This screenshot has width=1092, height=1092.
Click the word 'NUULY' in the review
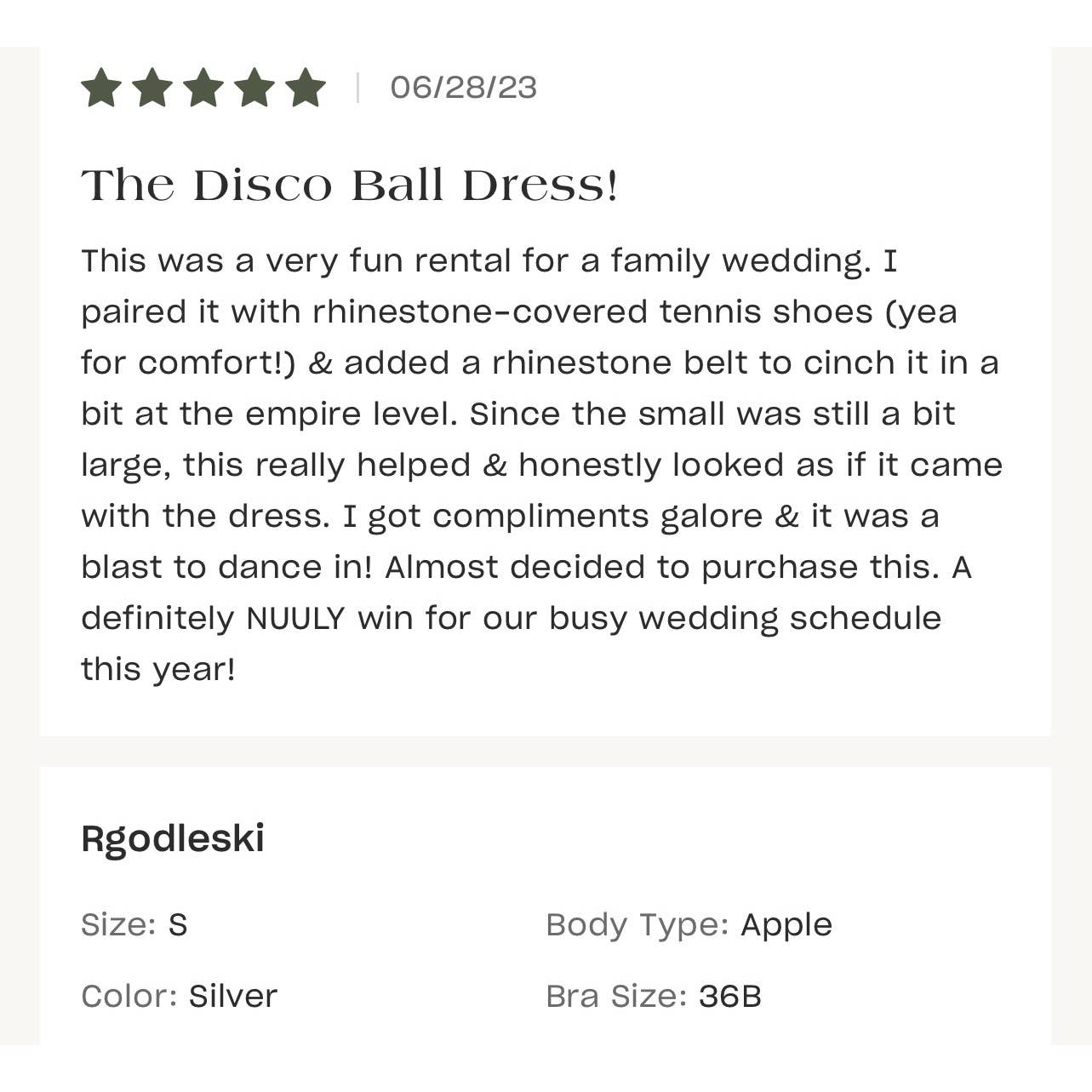[x=295, y=619]
